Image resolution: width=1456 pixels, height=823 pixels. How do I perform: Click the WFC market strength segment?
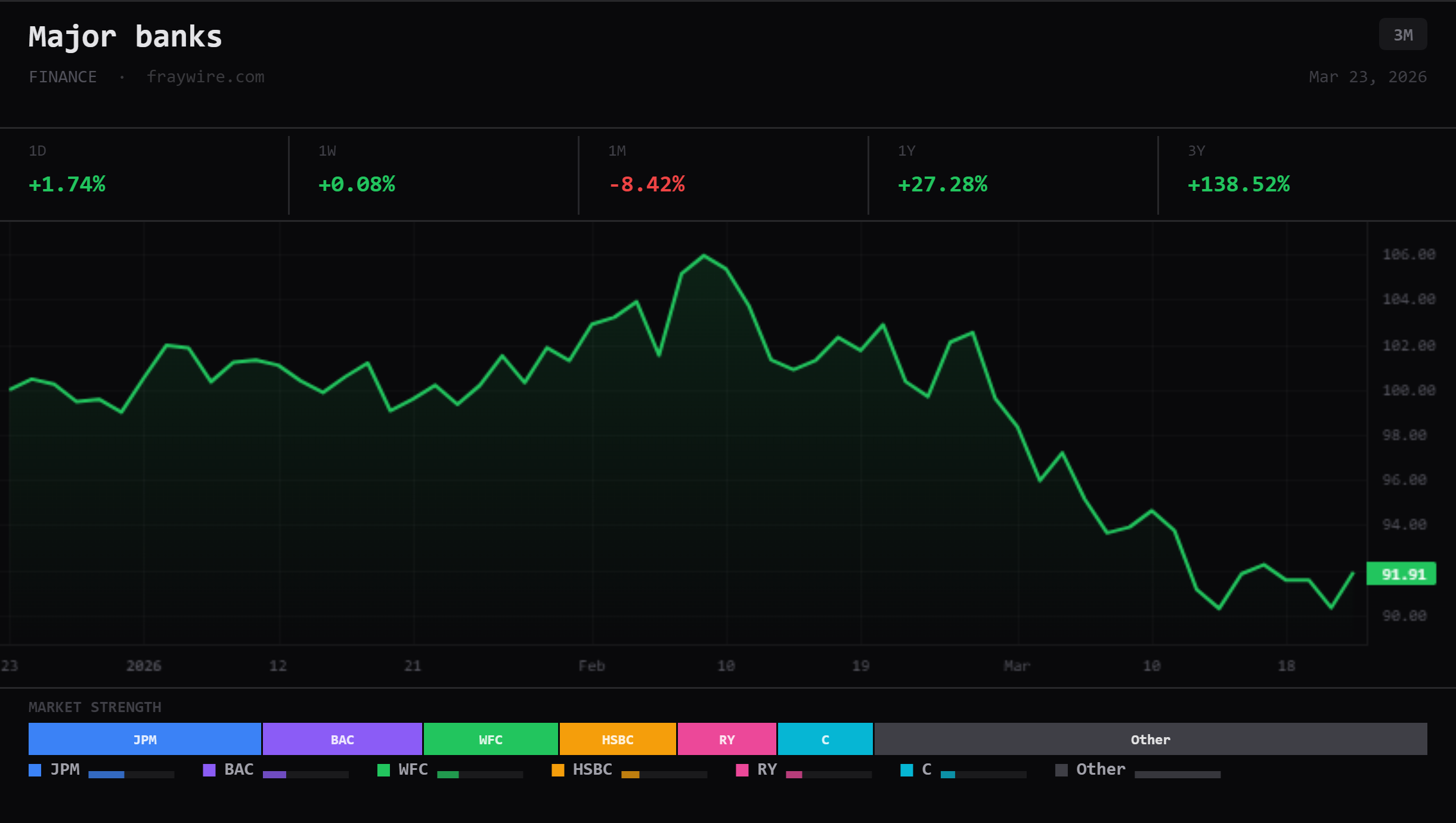pos(490,739)
